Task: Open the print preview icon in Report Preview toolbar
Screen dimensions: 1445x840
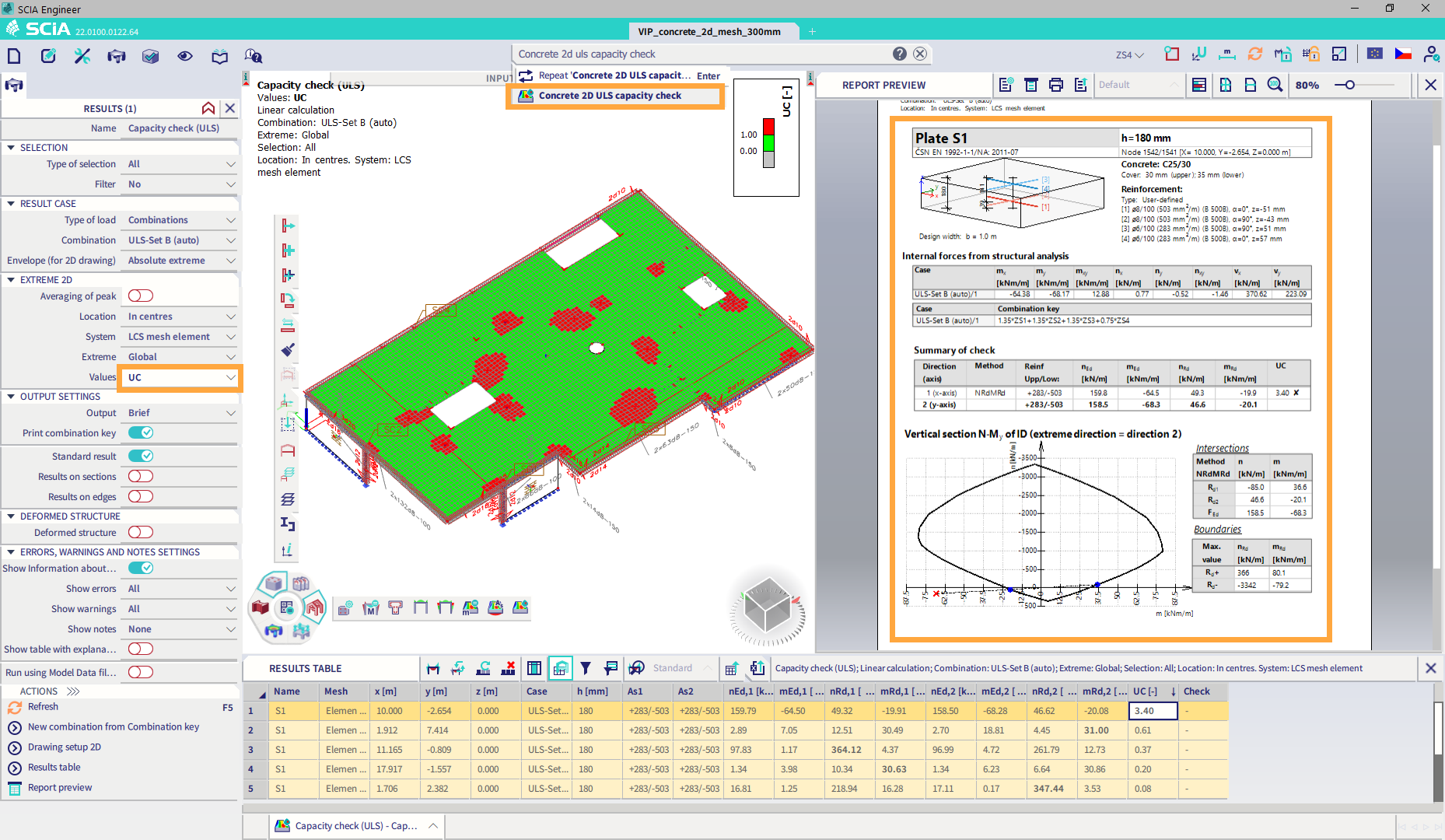Action: coord(1055,85)
